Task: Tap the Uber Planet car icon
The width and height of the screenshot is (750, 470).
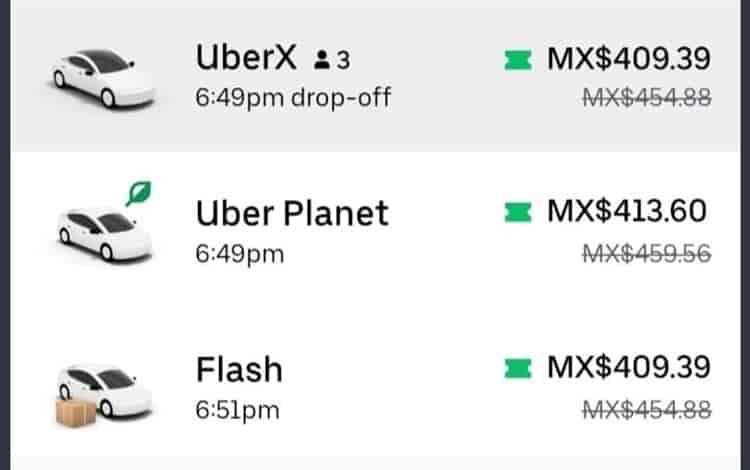Action: coord(104,233)
